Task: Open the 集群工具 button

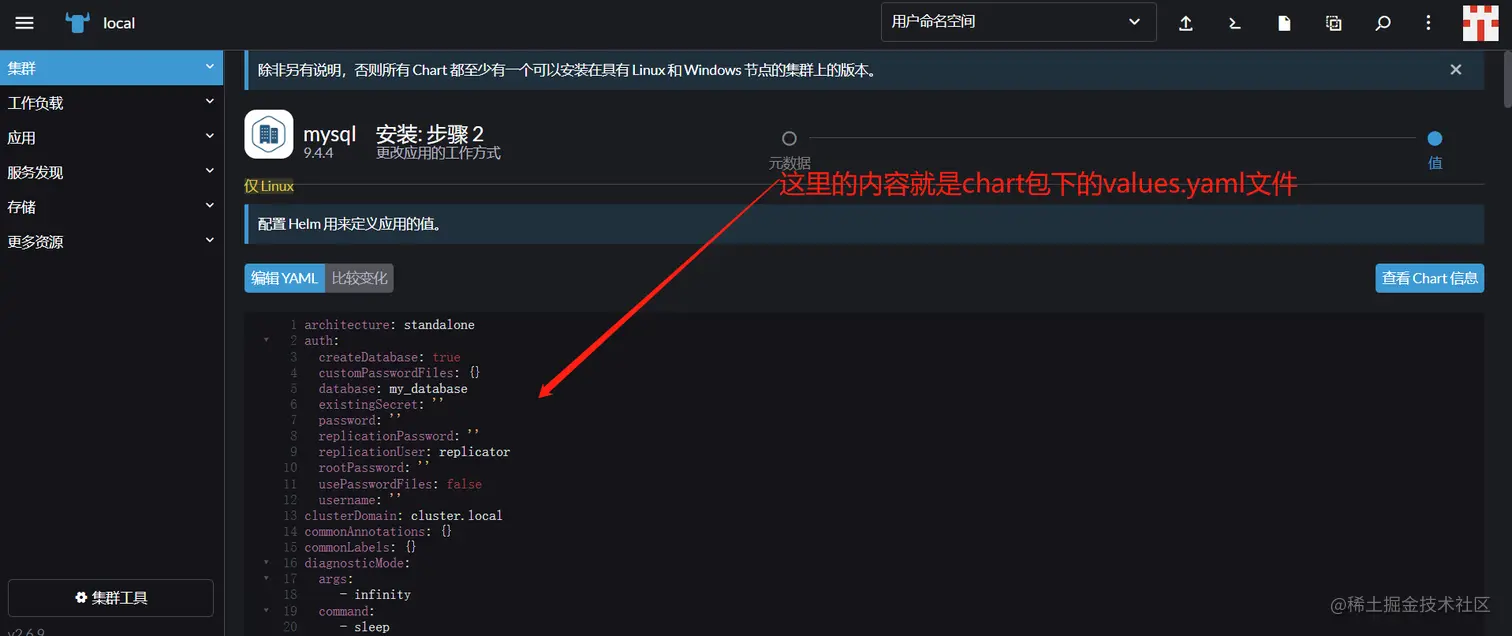Action: (x=111, y=598)
